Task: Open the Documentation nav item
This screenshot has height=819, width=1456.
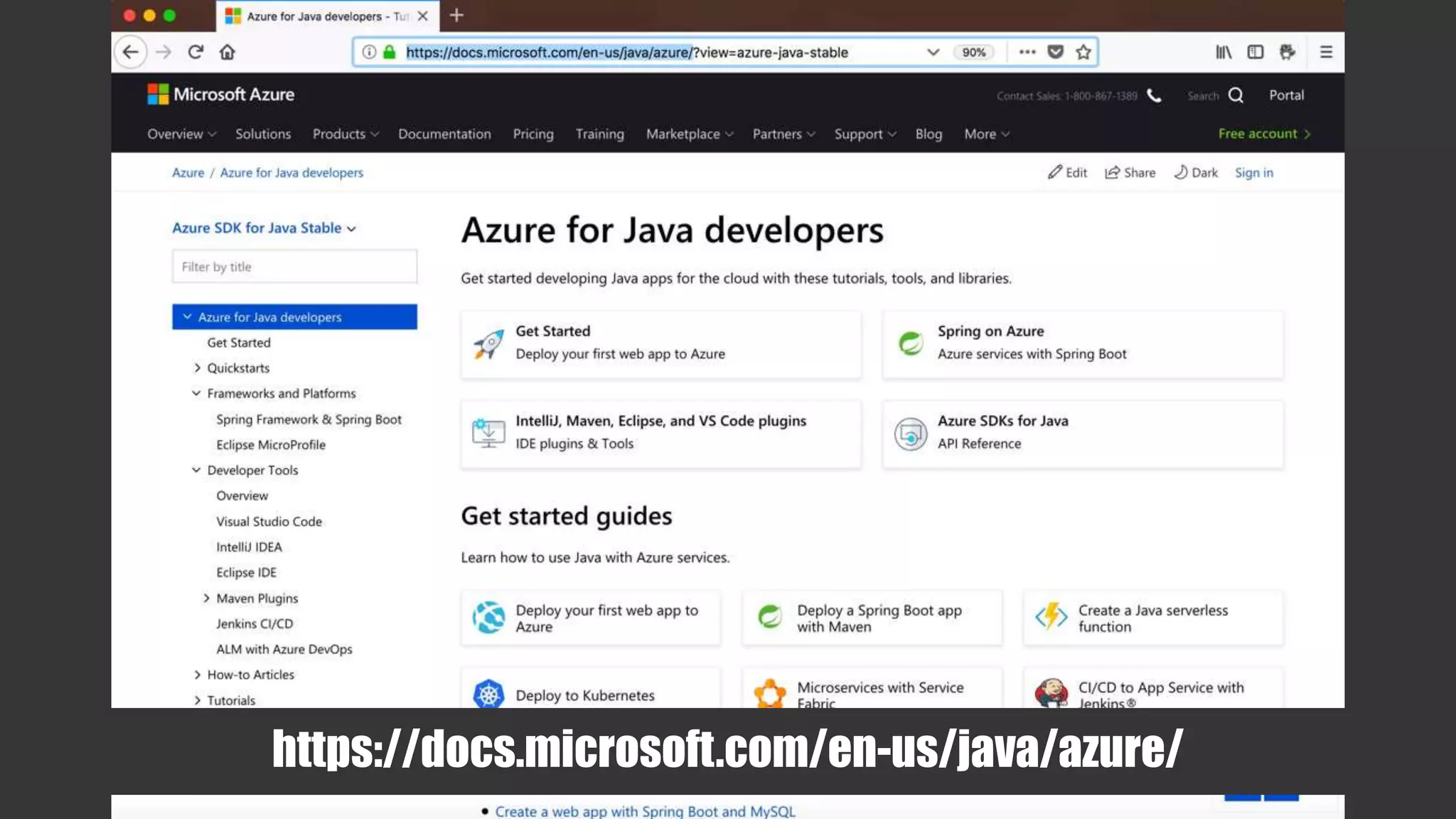Action: (444, 134)
